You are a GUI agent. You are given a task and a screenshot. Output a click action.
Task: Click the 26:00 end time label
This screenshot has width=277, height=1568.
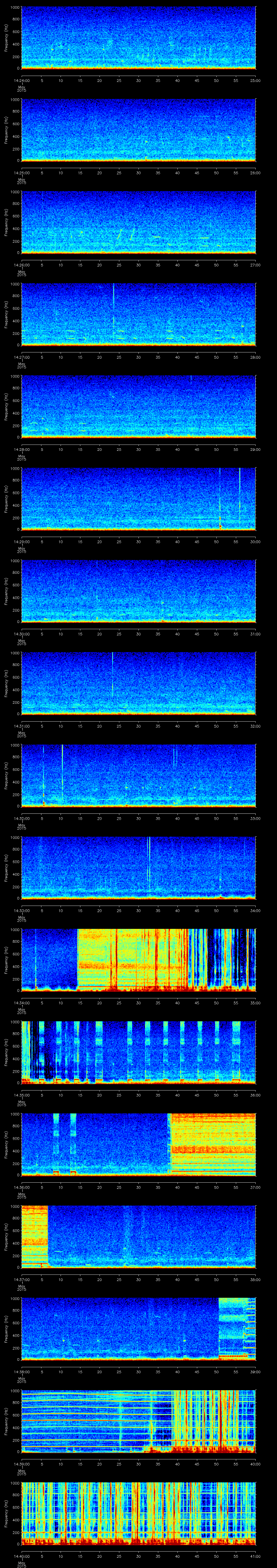255,173
